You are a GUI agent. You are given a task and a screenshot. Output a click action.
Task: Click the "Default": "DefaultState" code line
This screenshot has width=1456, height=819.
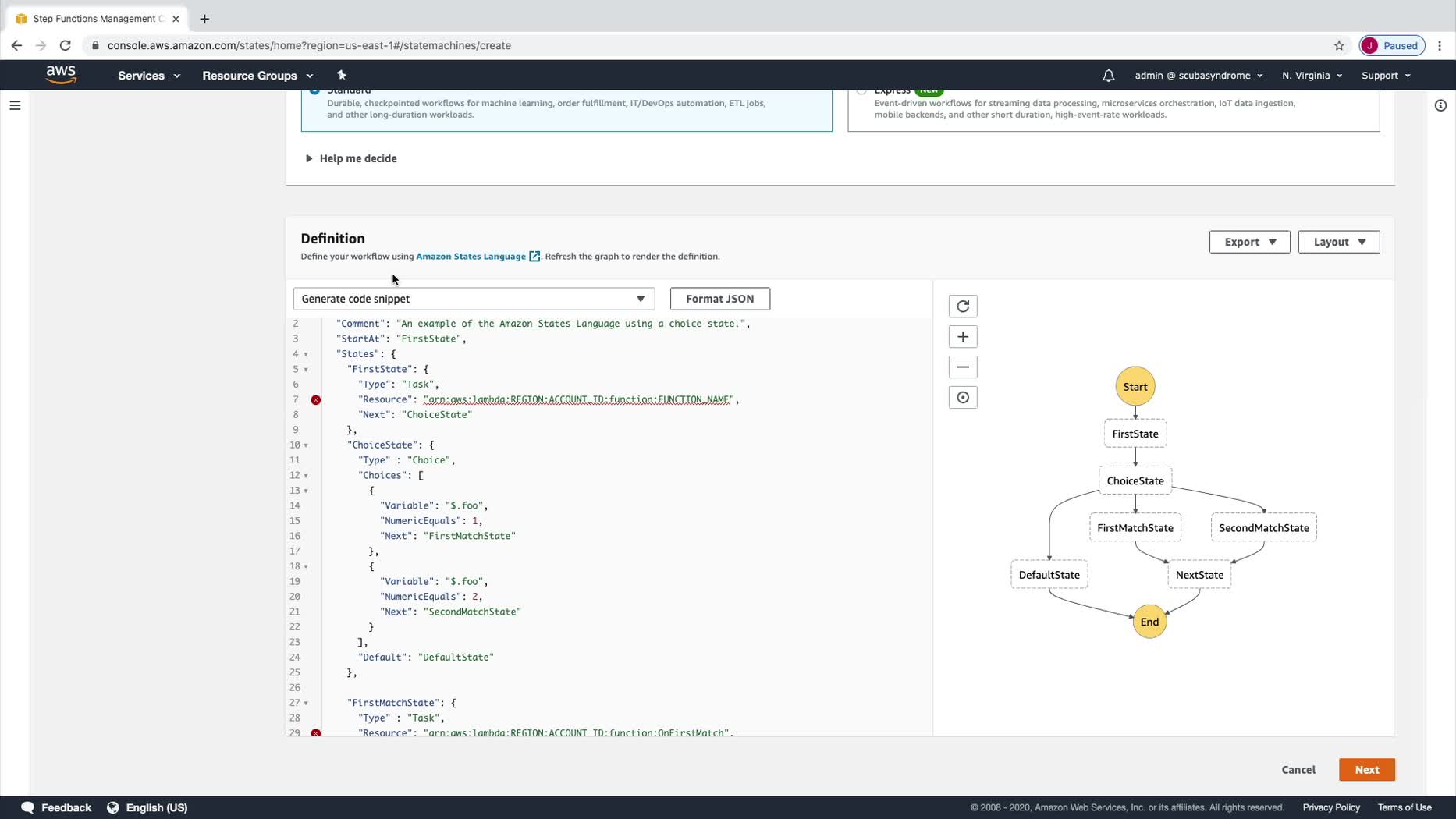point(425,658)
